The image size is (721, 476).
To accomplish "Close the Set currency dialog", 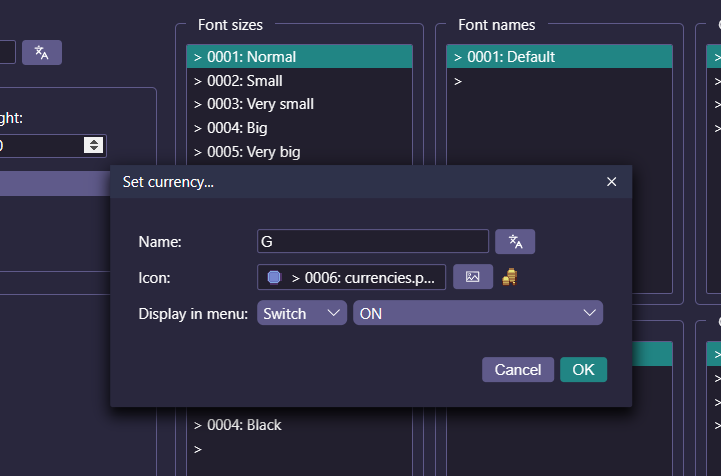I will coord(611,182).
